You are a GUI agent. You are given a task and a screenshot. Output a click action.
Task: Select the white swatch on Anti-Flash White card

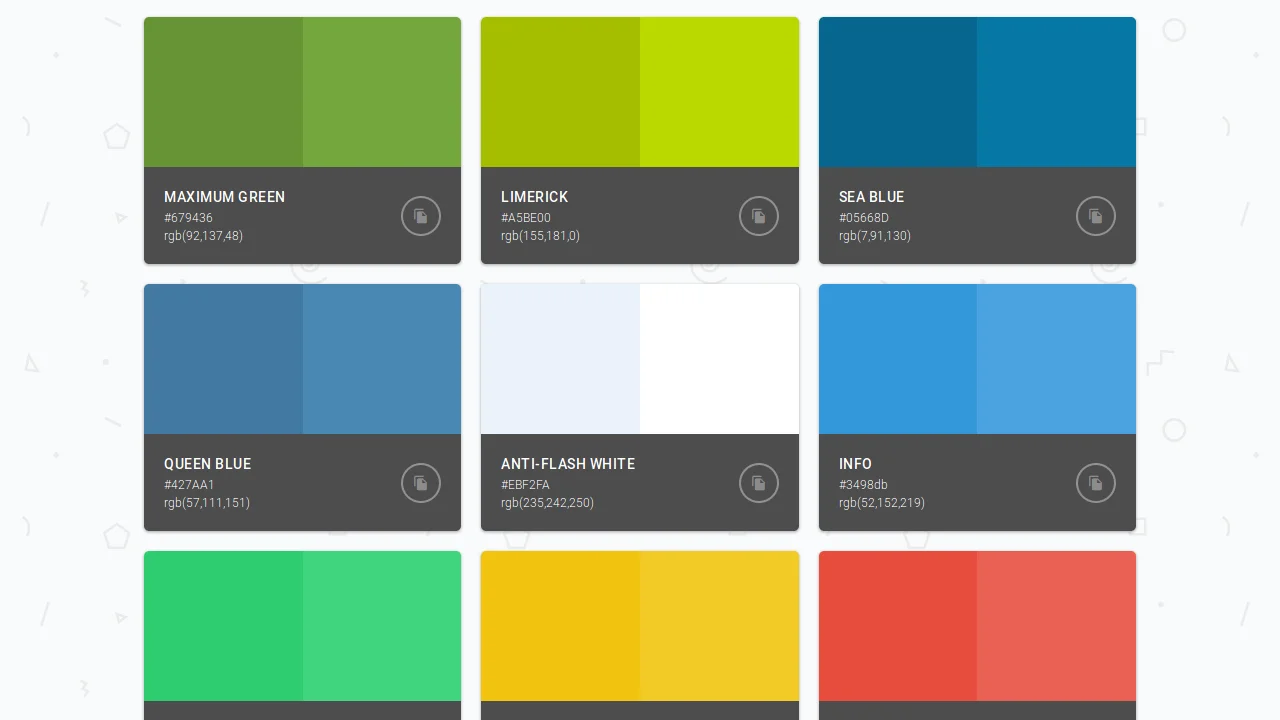coord(719,358)
